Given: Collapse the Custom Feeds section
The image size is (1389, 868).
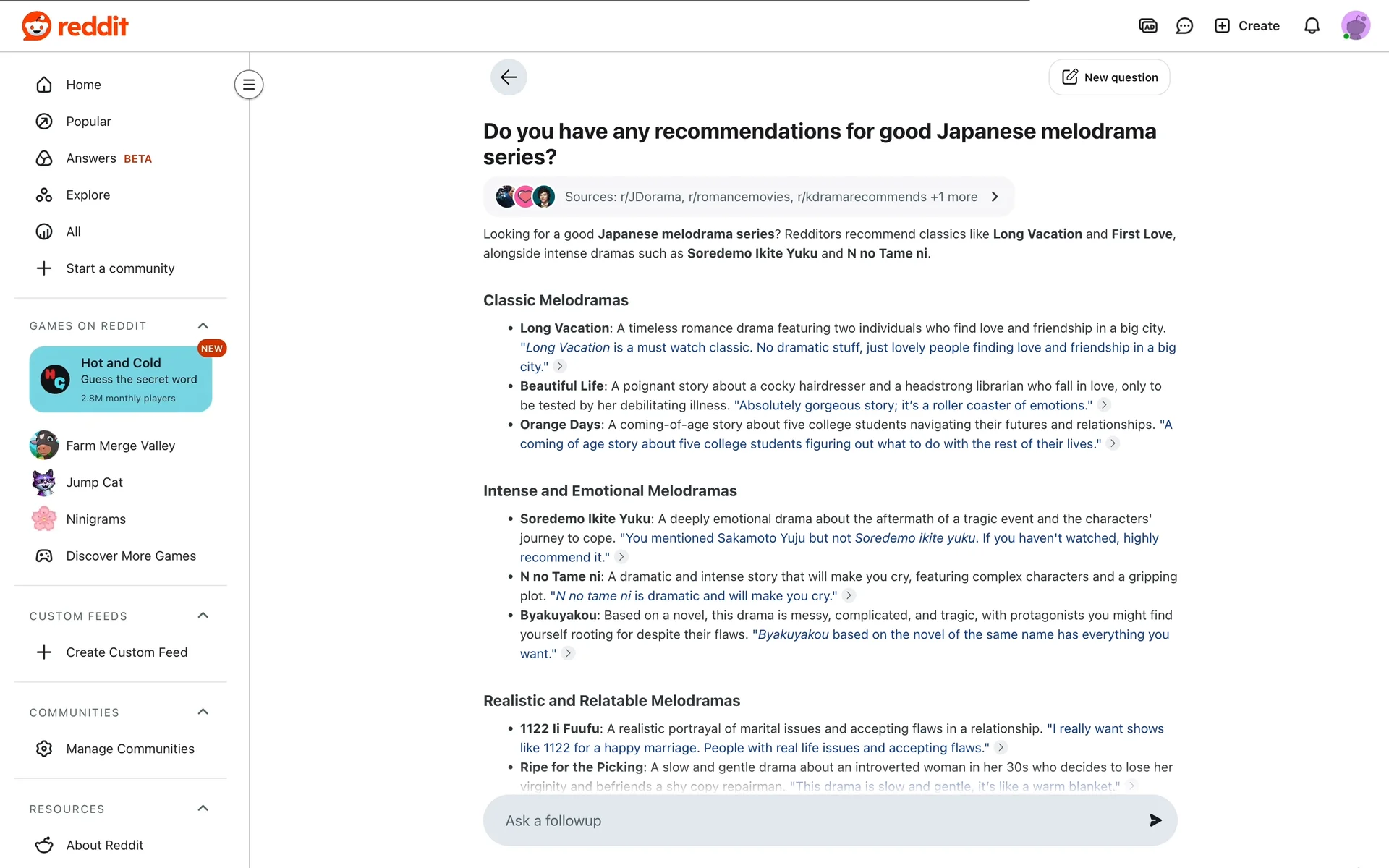Looking at the screenshot, I should (203, 616).
